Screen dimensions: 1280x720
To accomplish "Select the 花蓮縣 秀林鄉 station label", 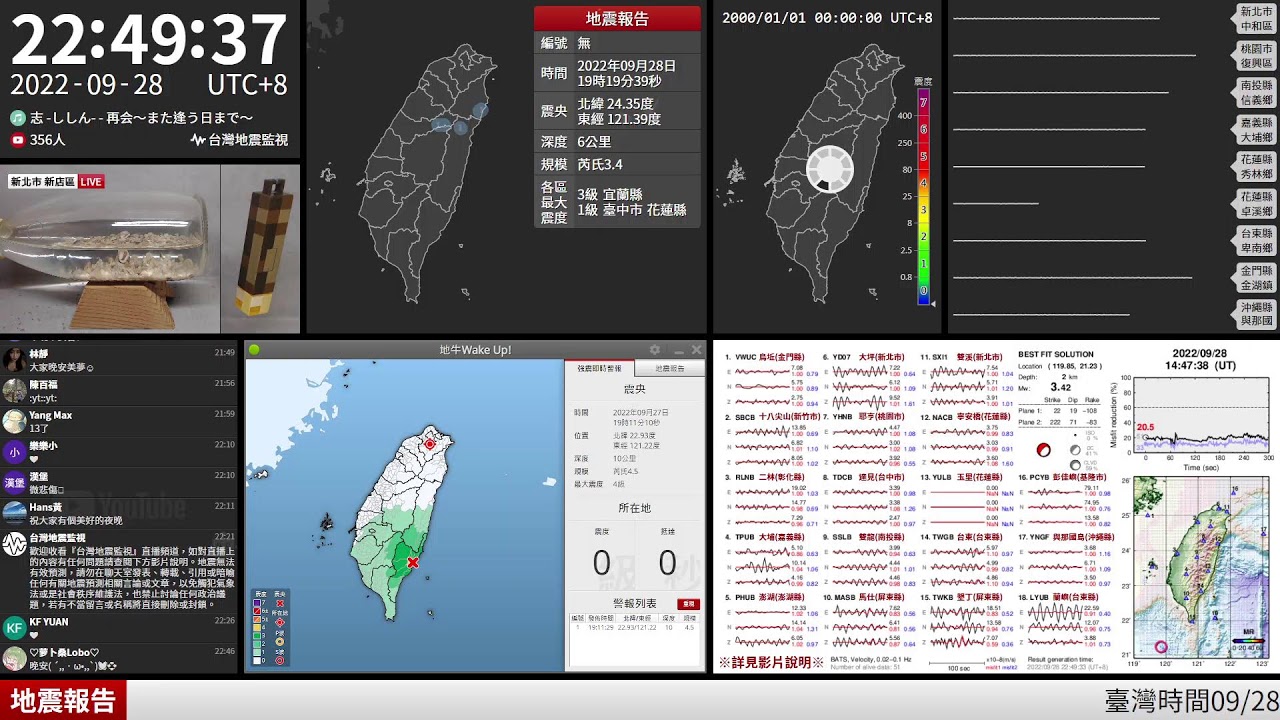I will click(1256, 167).
